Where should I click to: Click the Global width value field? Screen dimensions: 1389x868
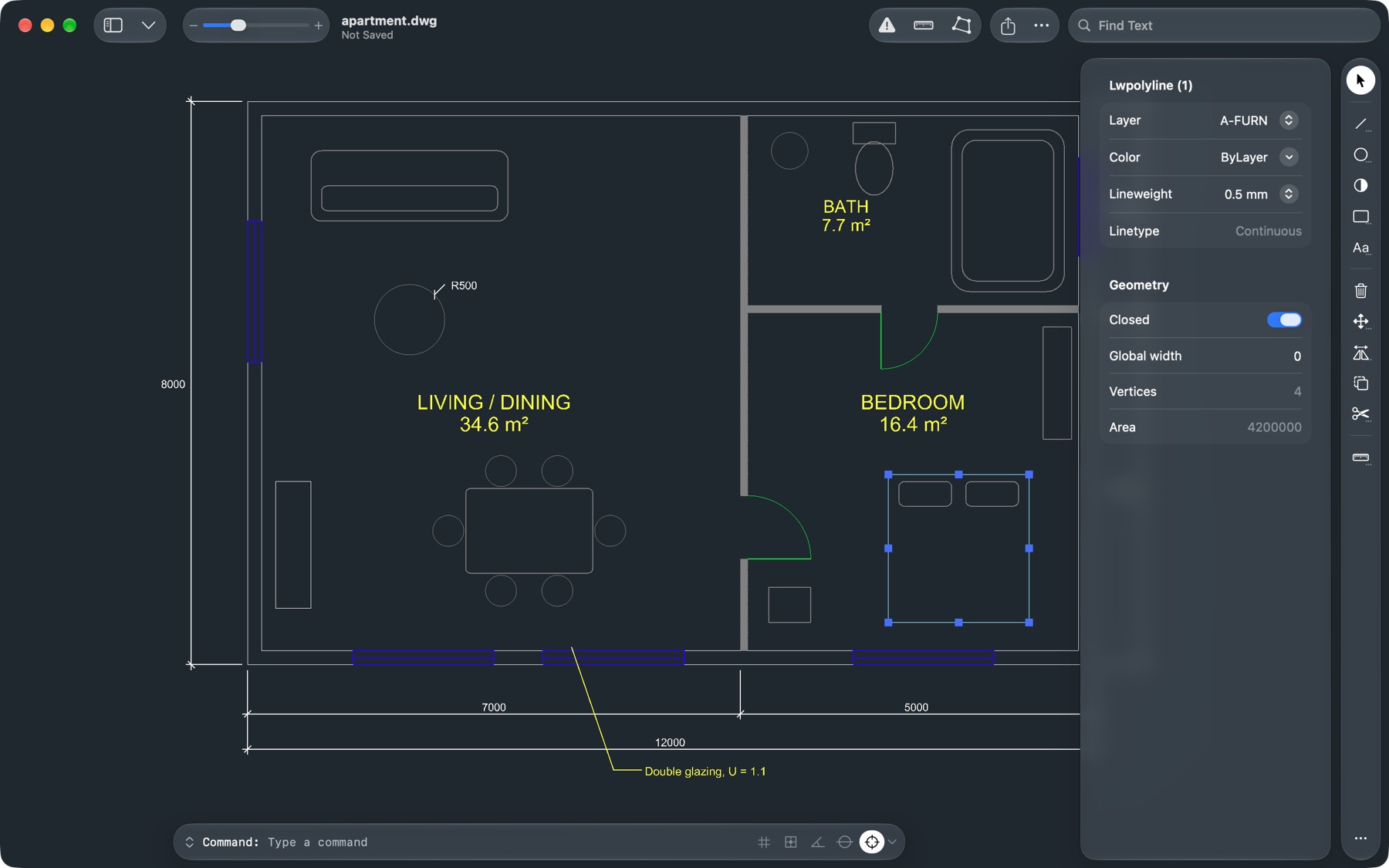[1297, 356]
